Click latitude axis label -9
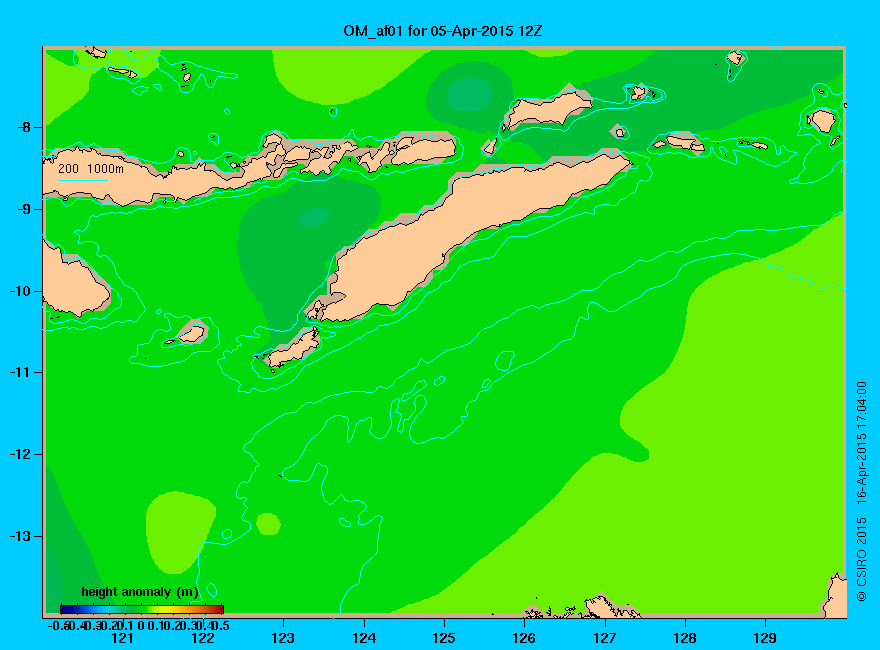 24,209
